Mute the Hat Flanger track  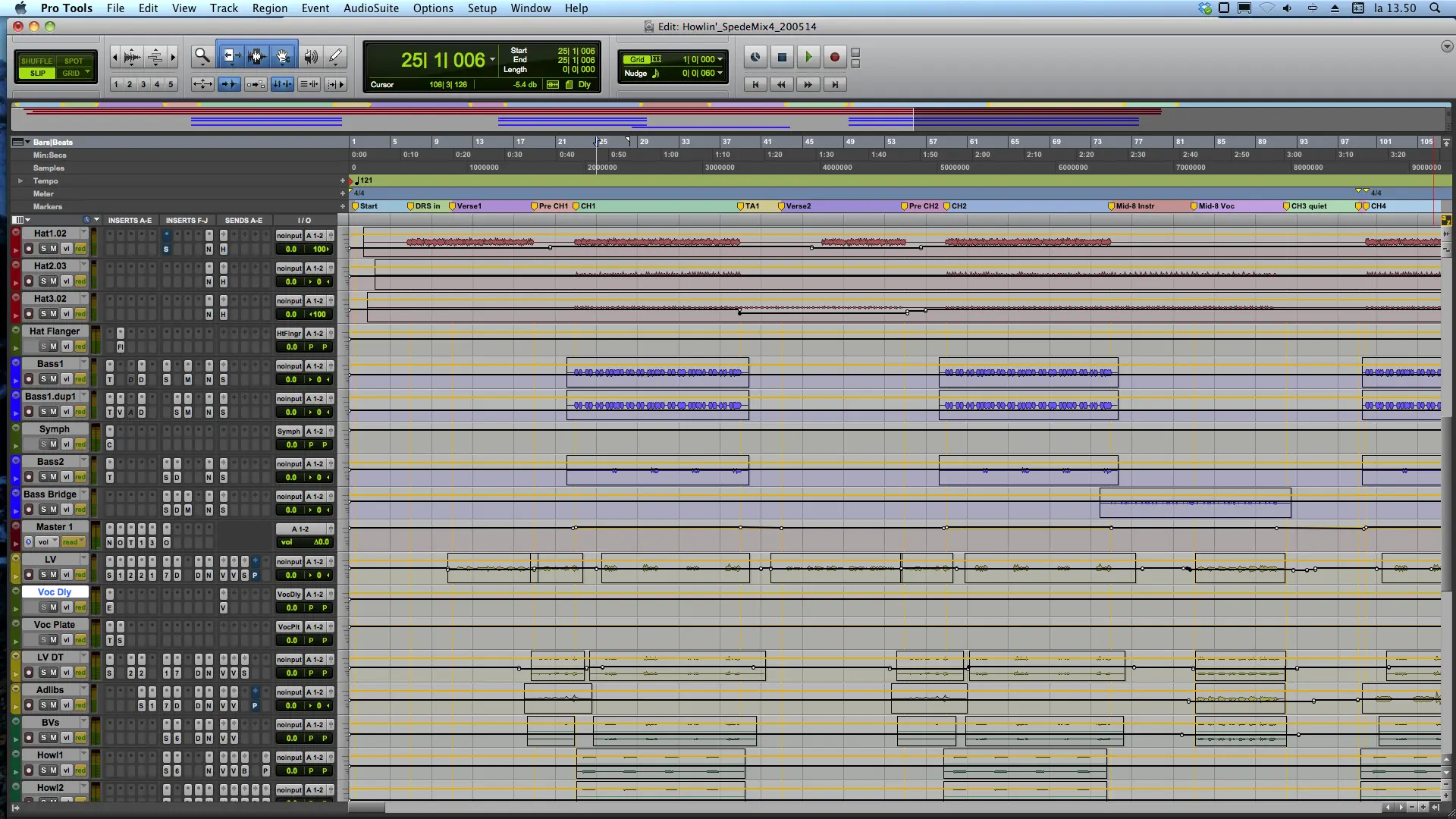click(x=54, y=347)
